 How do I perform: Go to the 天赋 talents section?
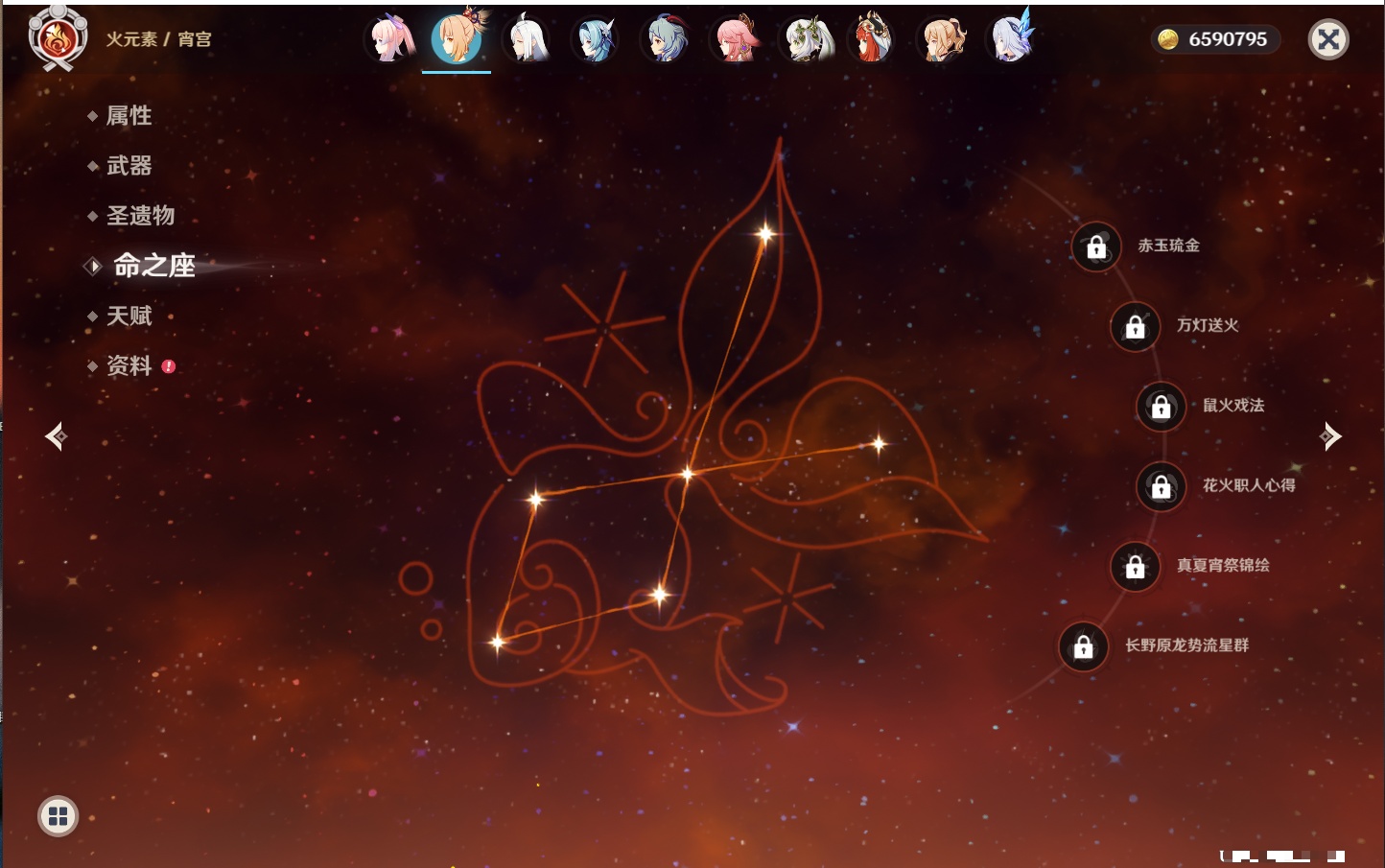click(129, 316)
